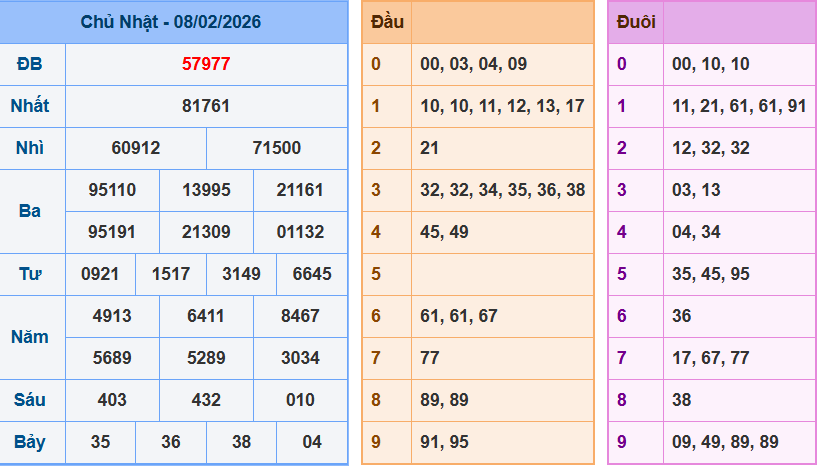Select the special prize number 57977

[x=206, y=64]
